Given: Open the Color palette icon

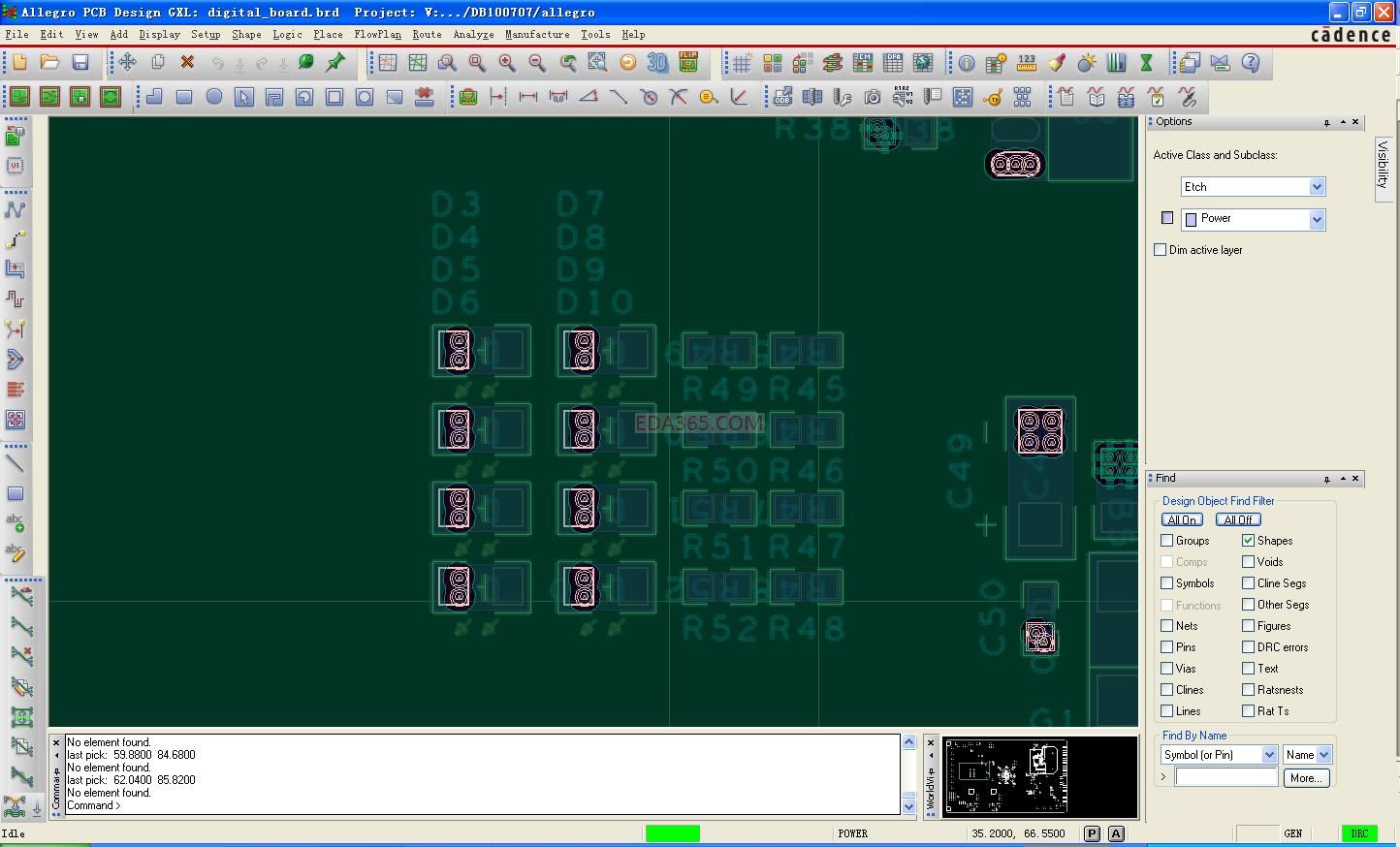Looking at the screenshot, I should pyautogui.click(x=773, y=63).
